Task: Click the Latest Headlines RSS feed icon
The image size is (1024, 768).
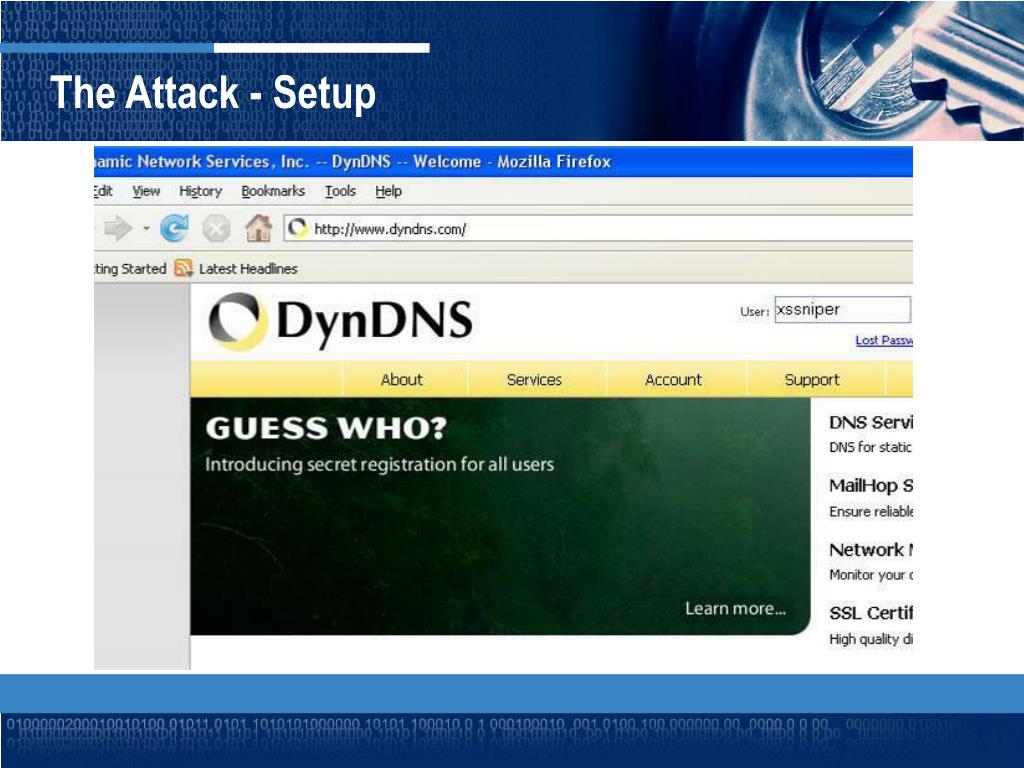Action: pyautogui.click(x=184, y=268)
